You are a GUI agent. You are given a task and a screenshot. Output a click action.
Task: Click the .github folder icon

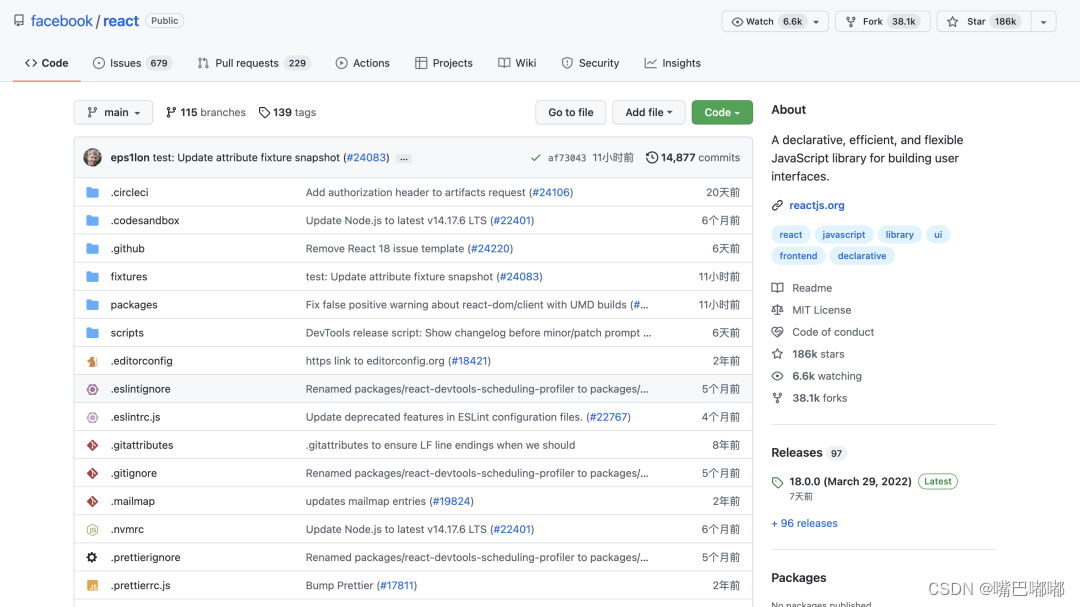92,249
